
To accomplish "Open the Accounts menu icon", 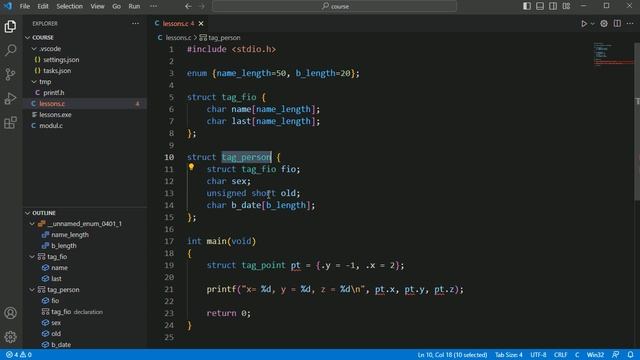I will click(x=10, y=313).
